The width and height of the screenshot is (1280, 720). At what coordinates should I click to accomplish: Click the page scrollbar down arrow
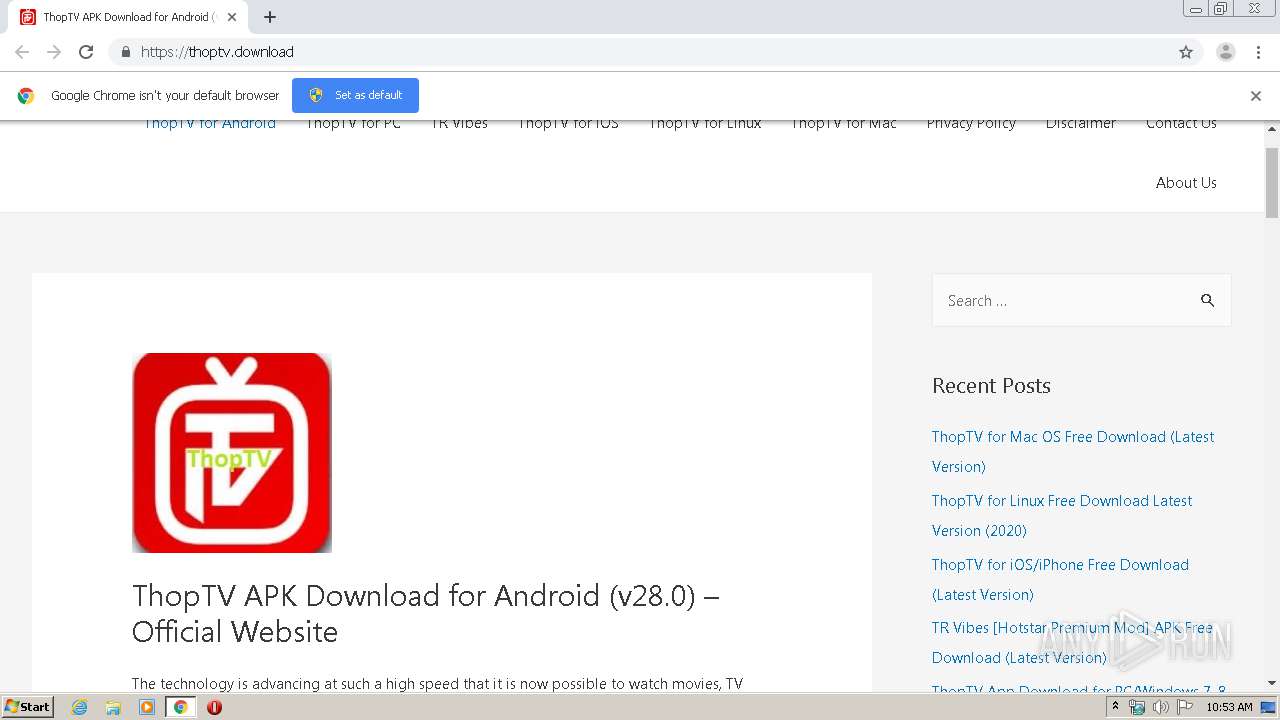point(1272,683)
